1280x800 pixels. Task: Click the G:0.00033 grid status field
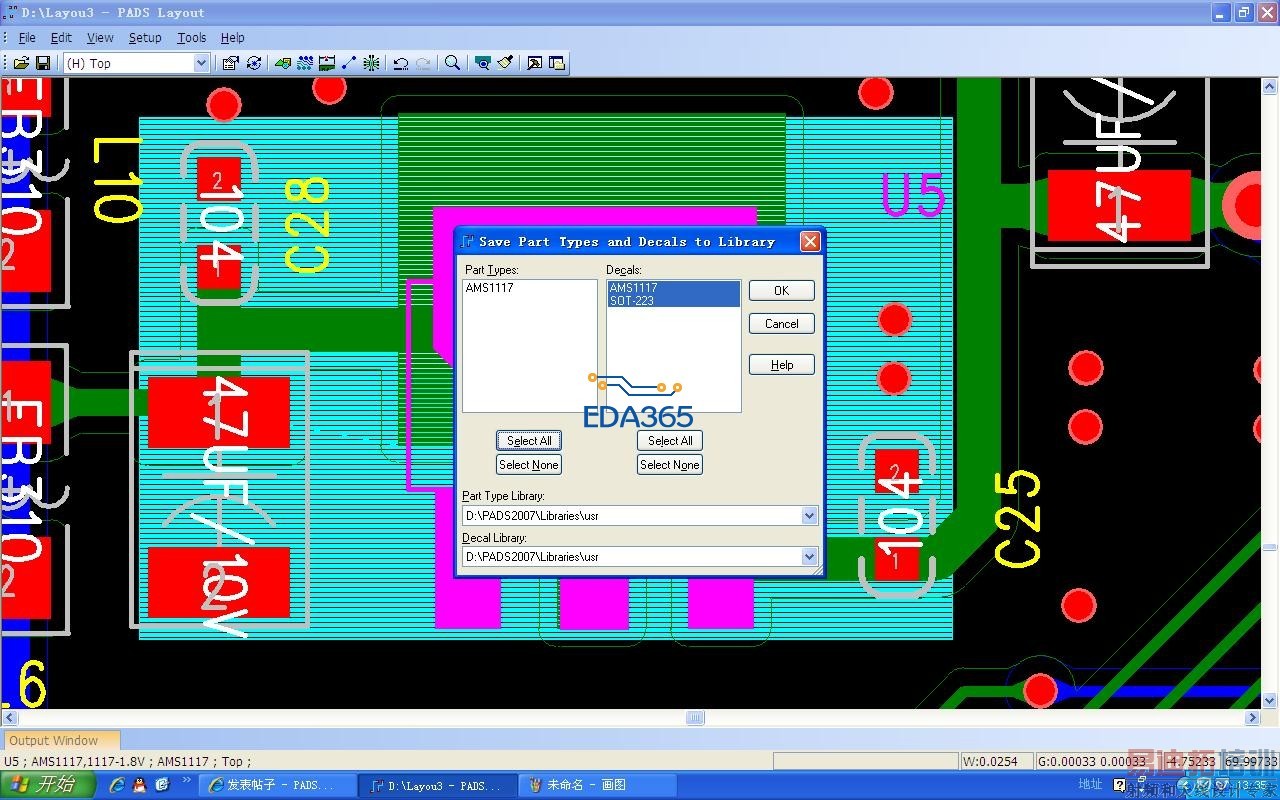[x=1097, y=762]
